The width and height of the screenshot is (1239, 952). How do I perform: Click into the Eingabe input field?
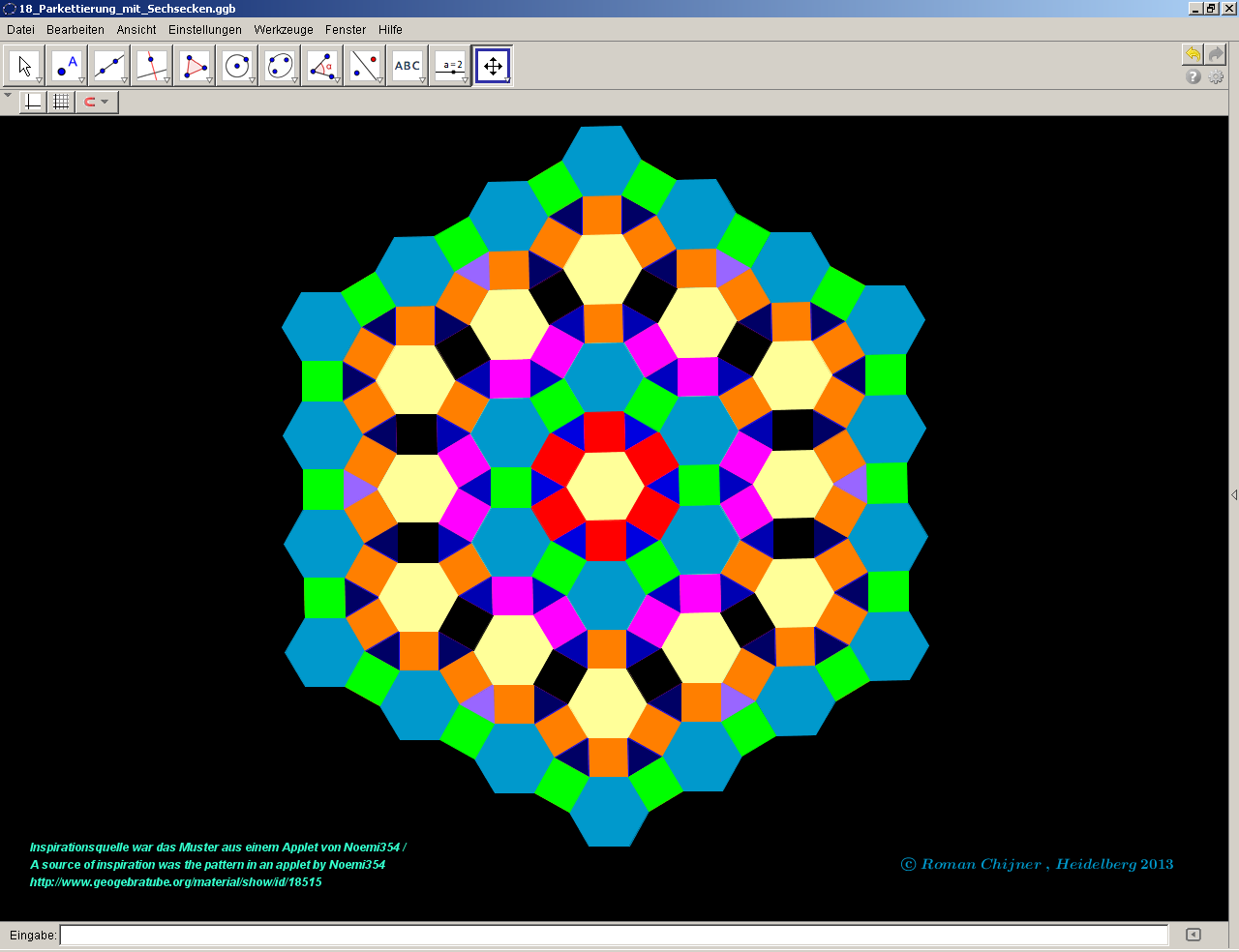point(614,935)
